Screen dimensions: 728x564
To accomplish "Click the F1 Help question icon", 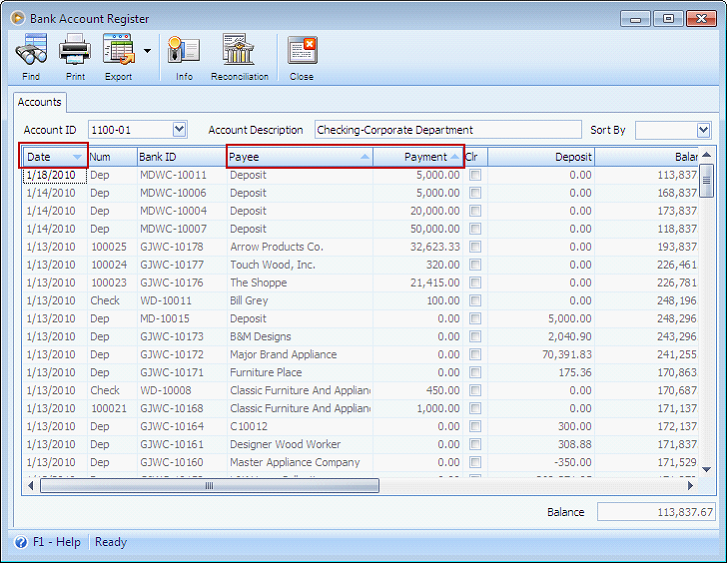I will coord(21,542).
